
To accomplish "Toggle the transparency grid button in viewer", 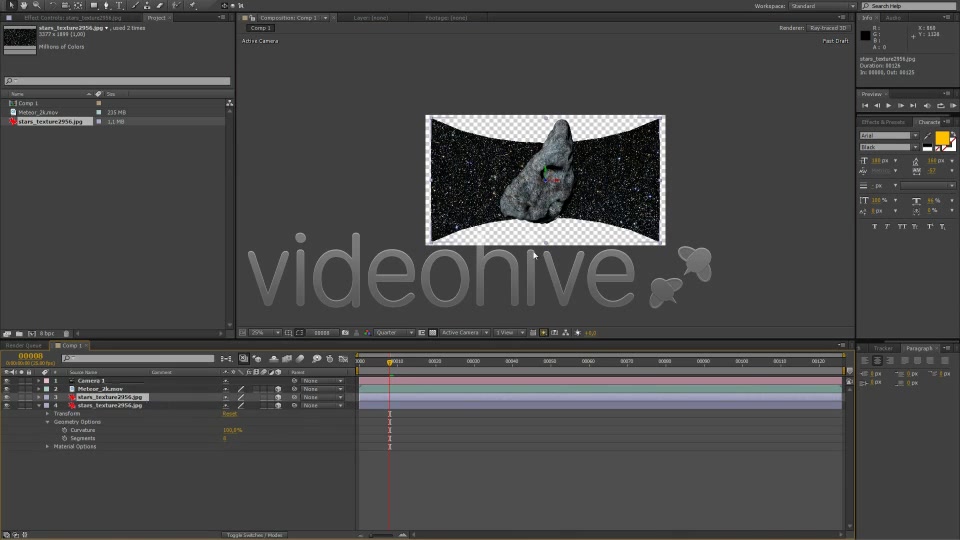I will click(x=433, y=332).
